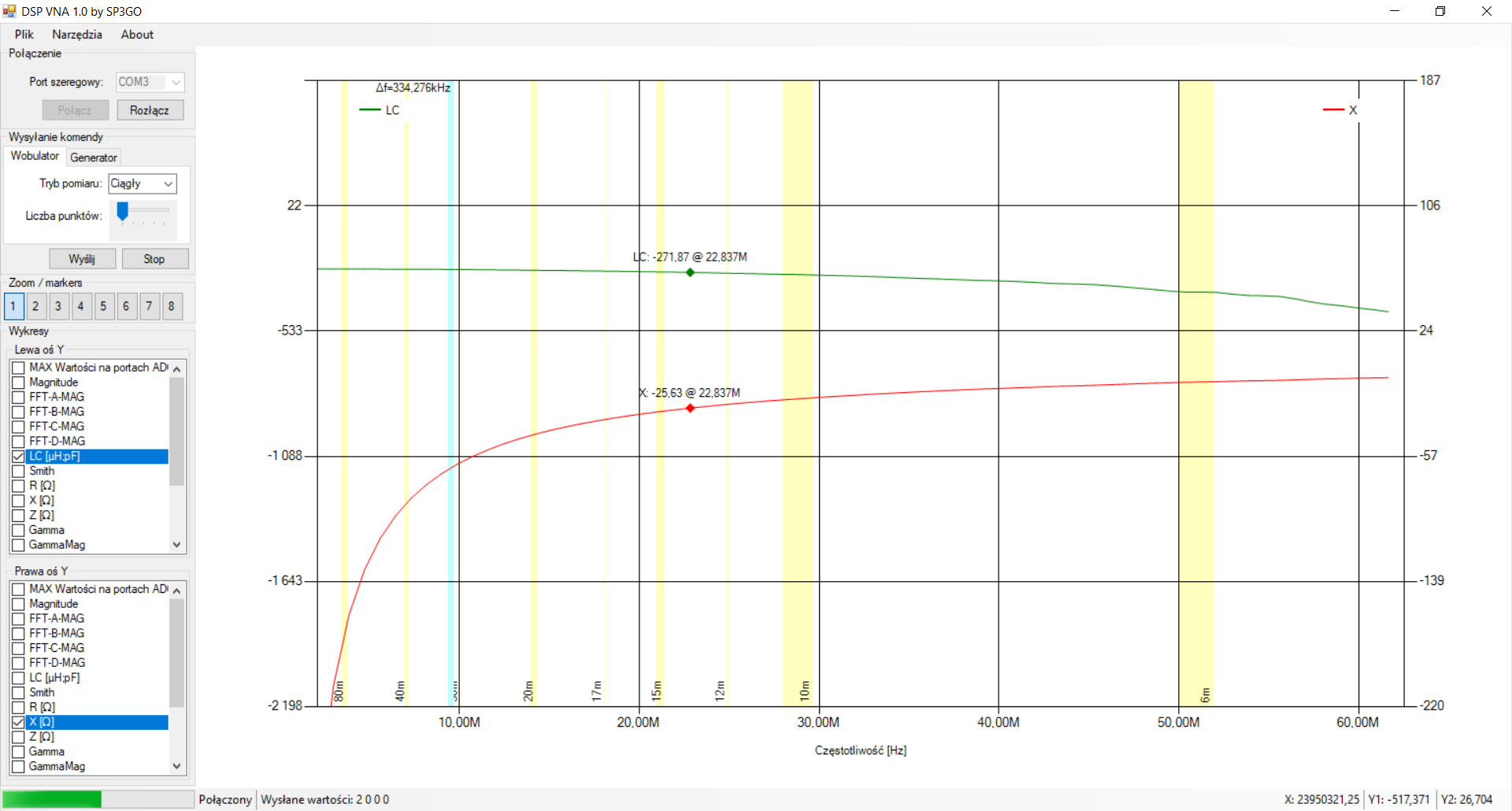Open the Plik menu
1512x811 pixels.
click(x=24, y=35)
